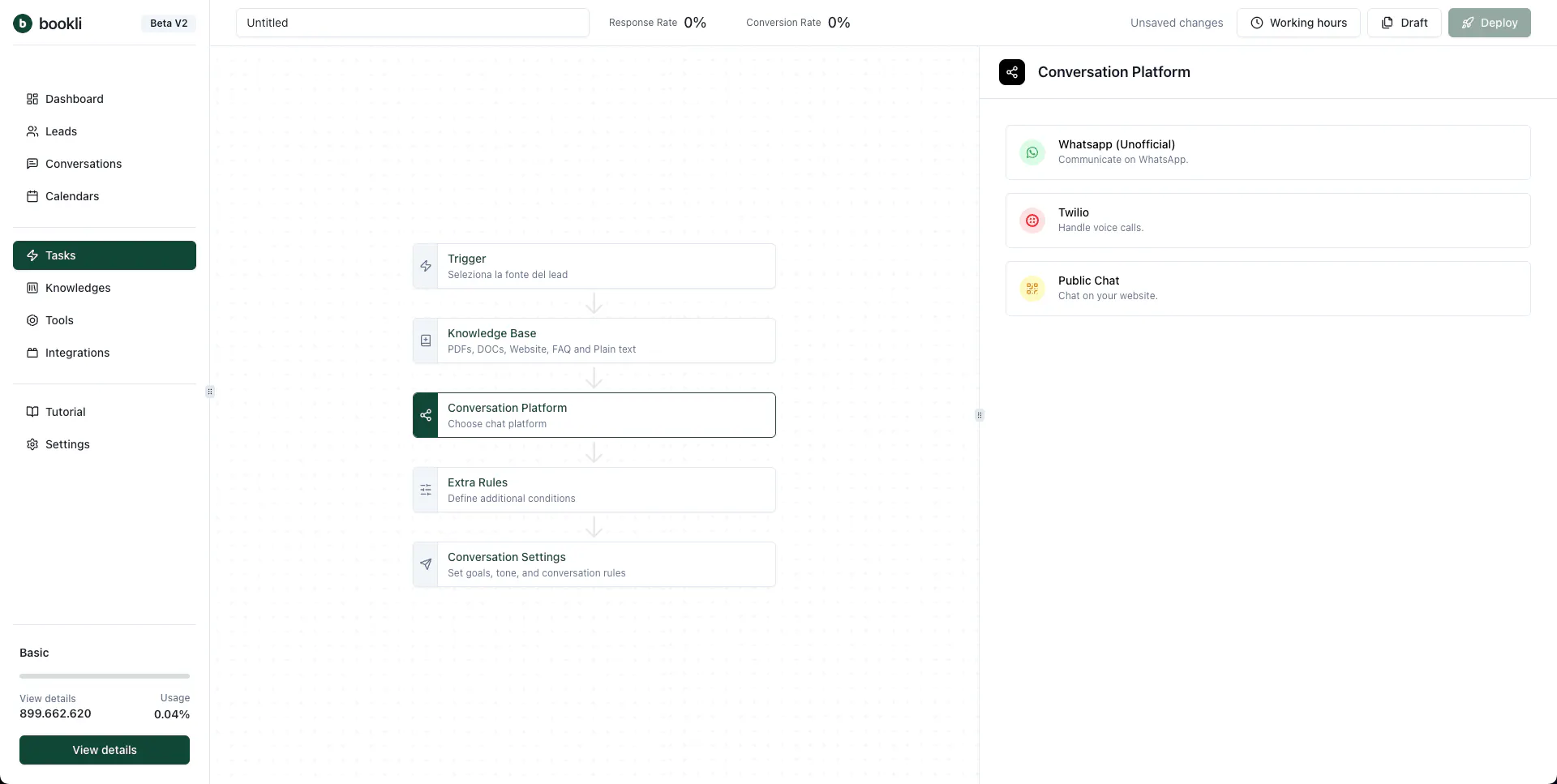Go to Integrations
Image resolution: width=1557 pixels, height=784 pixels.
[x=105, y=353]
